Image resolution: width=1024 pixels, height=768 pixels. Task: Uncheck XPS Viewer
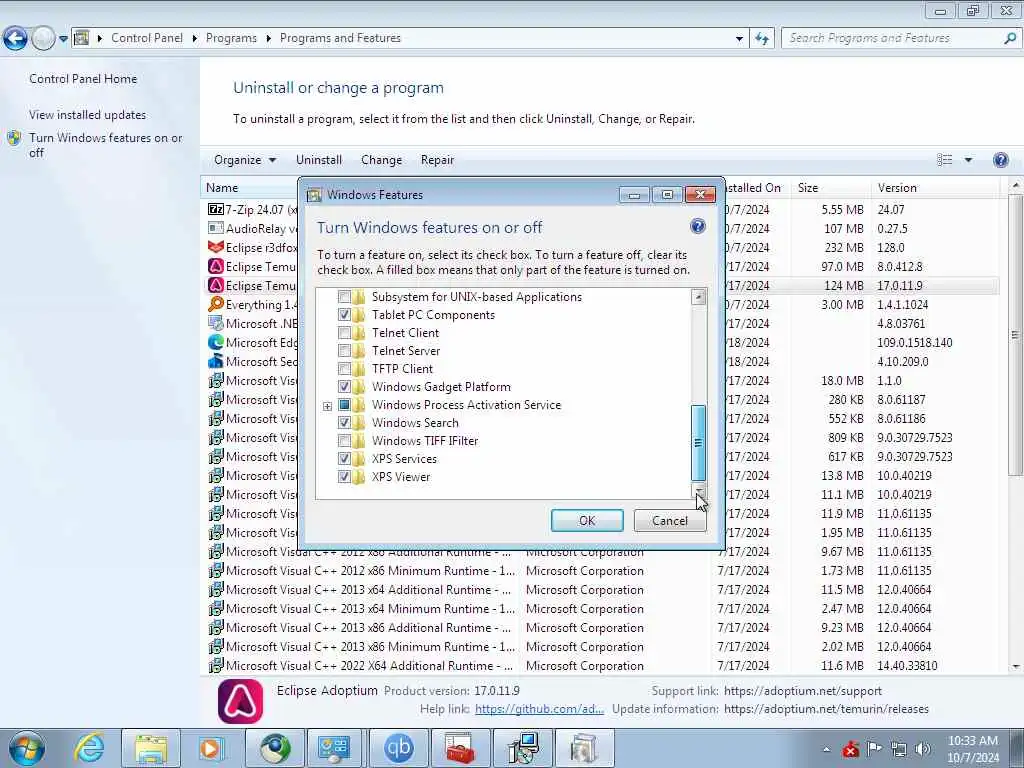[344, 477]
